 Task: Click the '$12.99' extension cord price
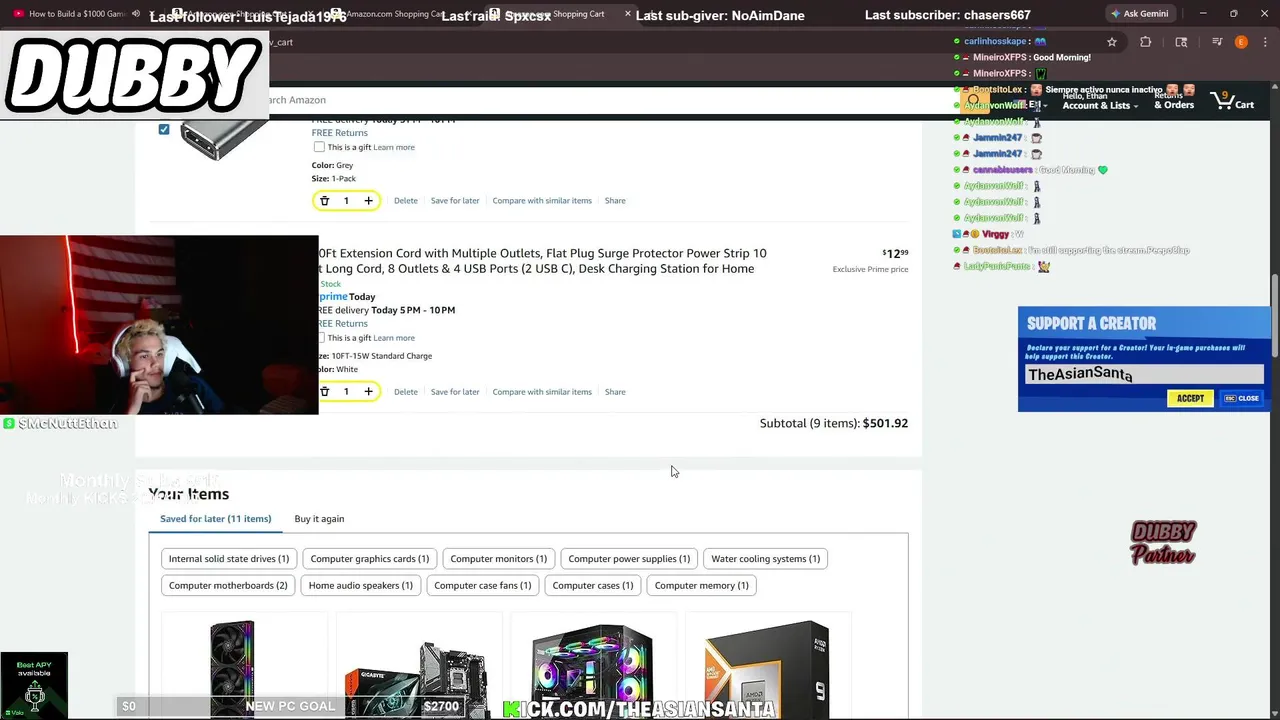click(895, 254)
